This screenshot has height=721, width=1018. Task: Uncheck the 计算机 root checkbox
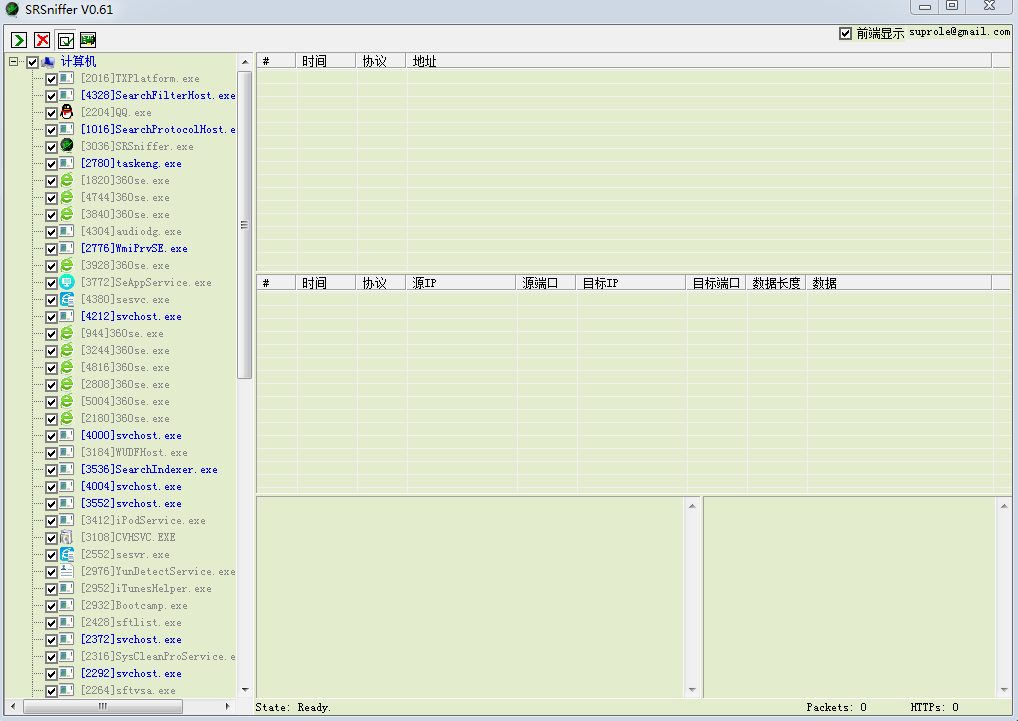(32, 62)
